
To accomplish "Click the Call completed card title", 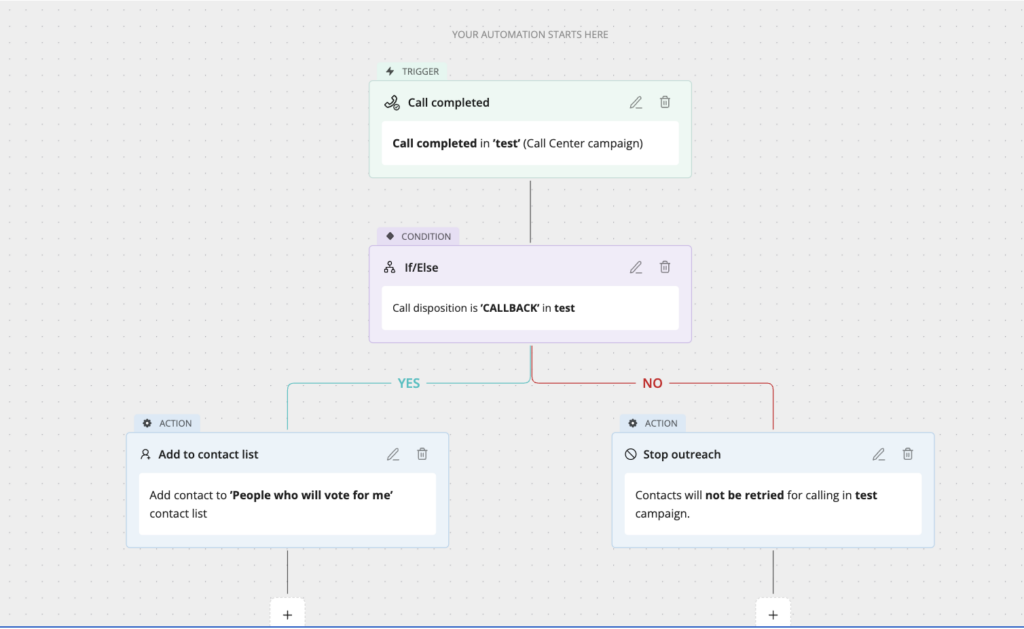I will click(x=449, y=103).
